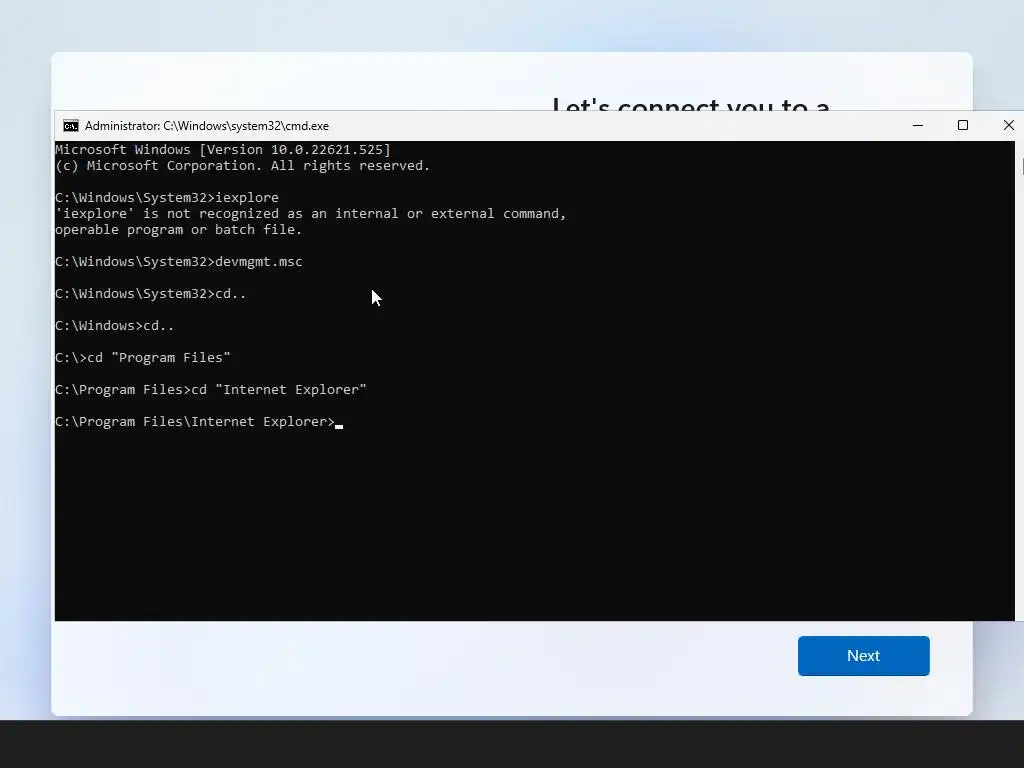Click the setup heading "Let's connect you to a"
This screenshot has height=768, width=1024.
pyautogui.click(x=691, y=103)
